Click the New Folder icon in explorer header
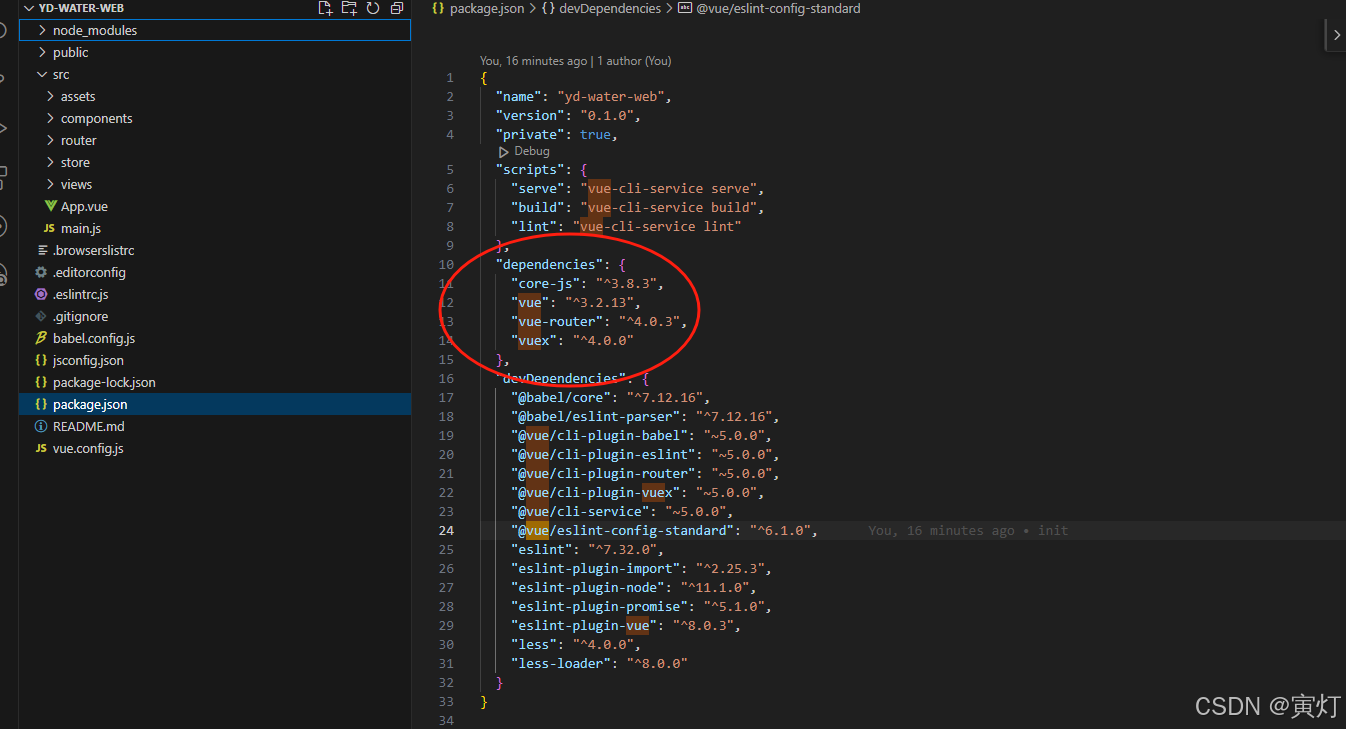Viewport: 1346px width, 729px height. click(x=349, y=8)
